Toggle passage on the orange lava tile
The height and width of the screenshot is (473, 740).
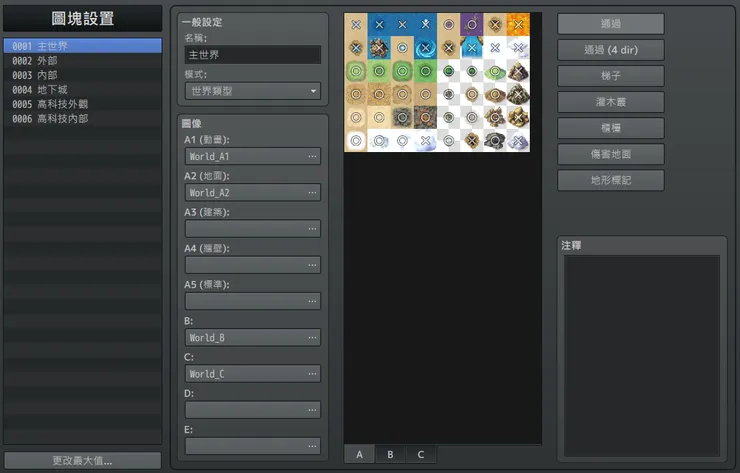click(x=519, y=25)
